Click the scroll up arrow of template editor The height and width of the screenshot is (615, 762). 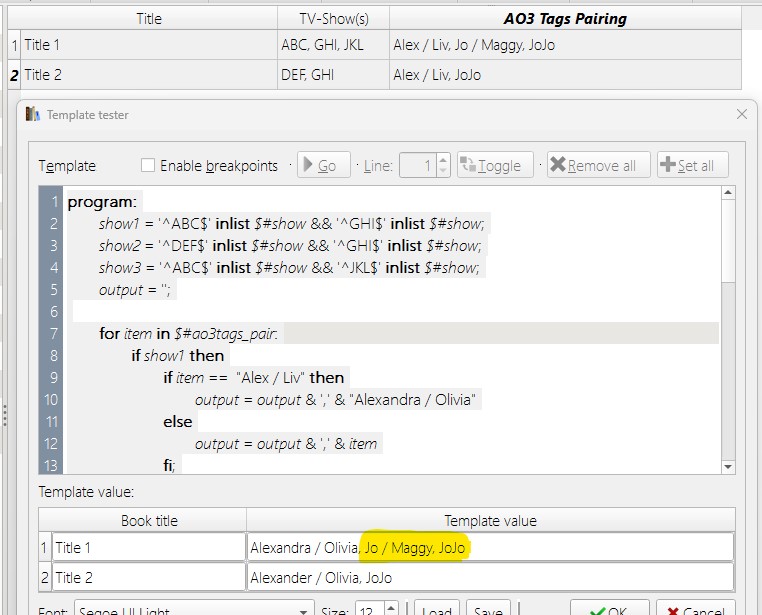click(x=728, y=193)
